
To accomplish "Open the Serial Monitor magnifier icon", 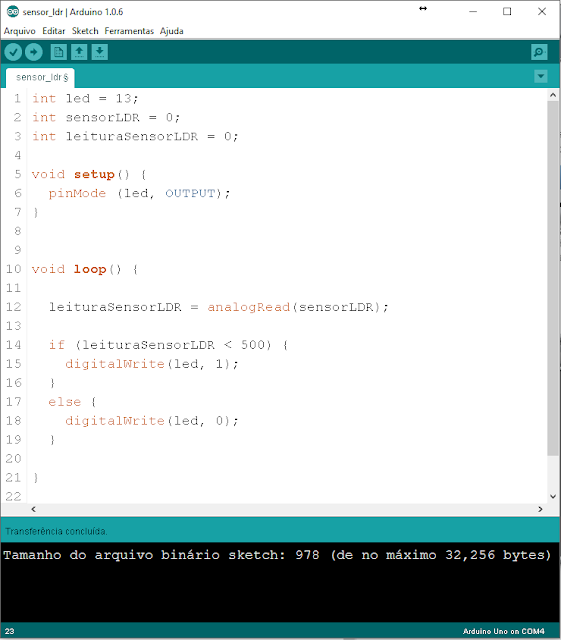I will (539, 52).
